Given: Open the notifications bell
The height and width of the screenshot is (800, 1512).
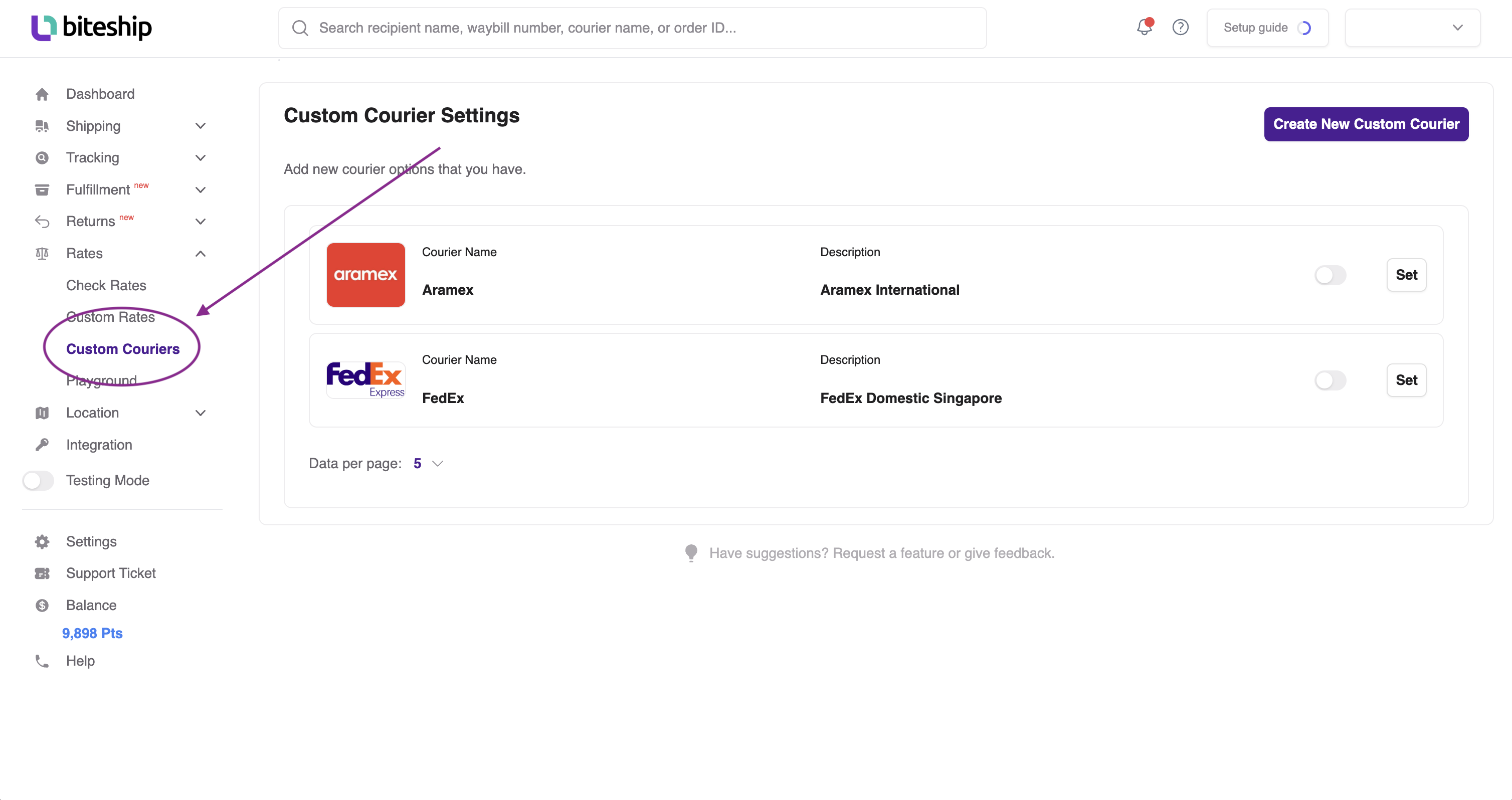Looking at the screenshot, I should (x=1145, y=27).
